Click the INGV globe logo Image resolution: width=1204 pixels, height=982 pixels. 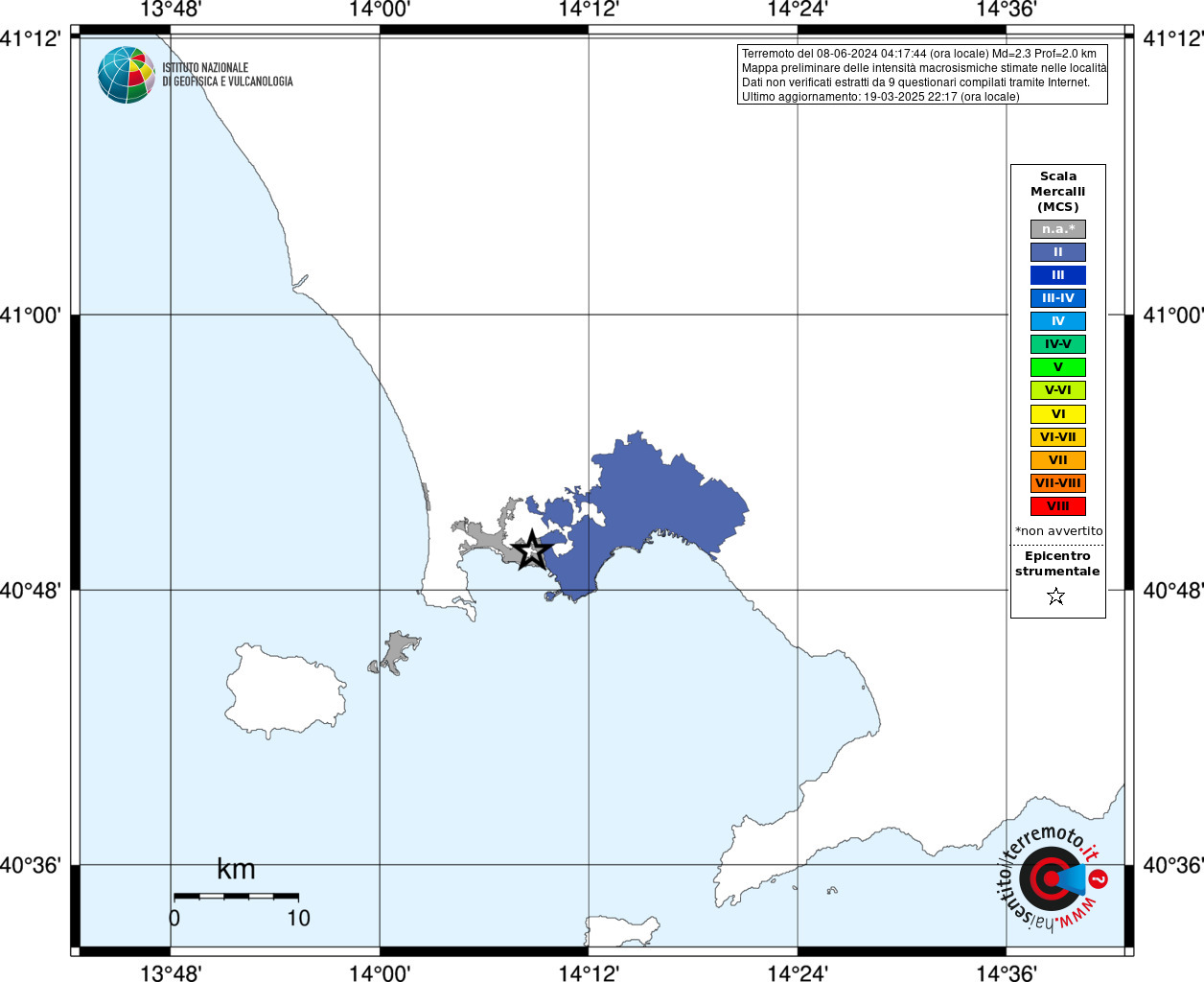(x=126, y=75)
